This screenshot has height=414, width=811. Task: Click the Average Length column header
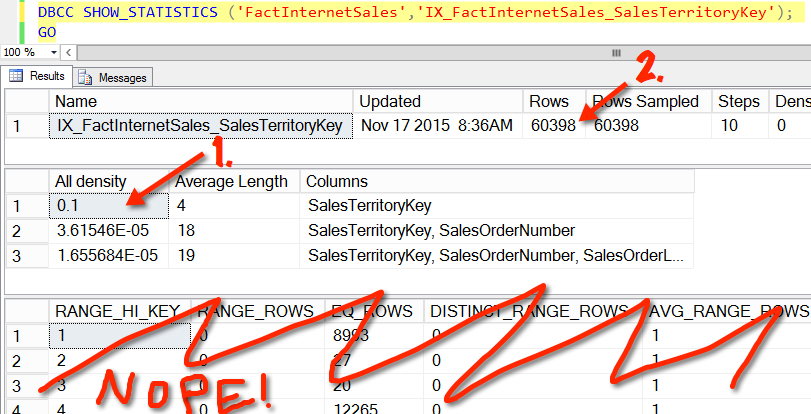(x=232, y=181)
